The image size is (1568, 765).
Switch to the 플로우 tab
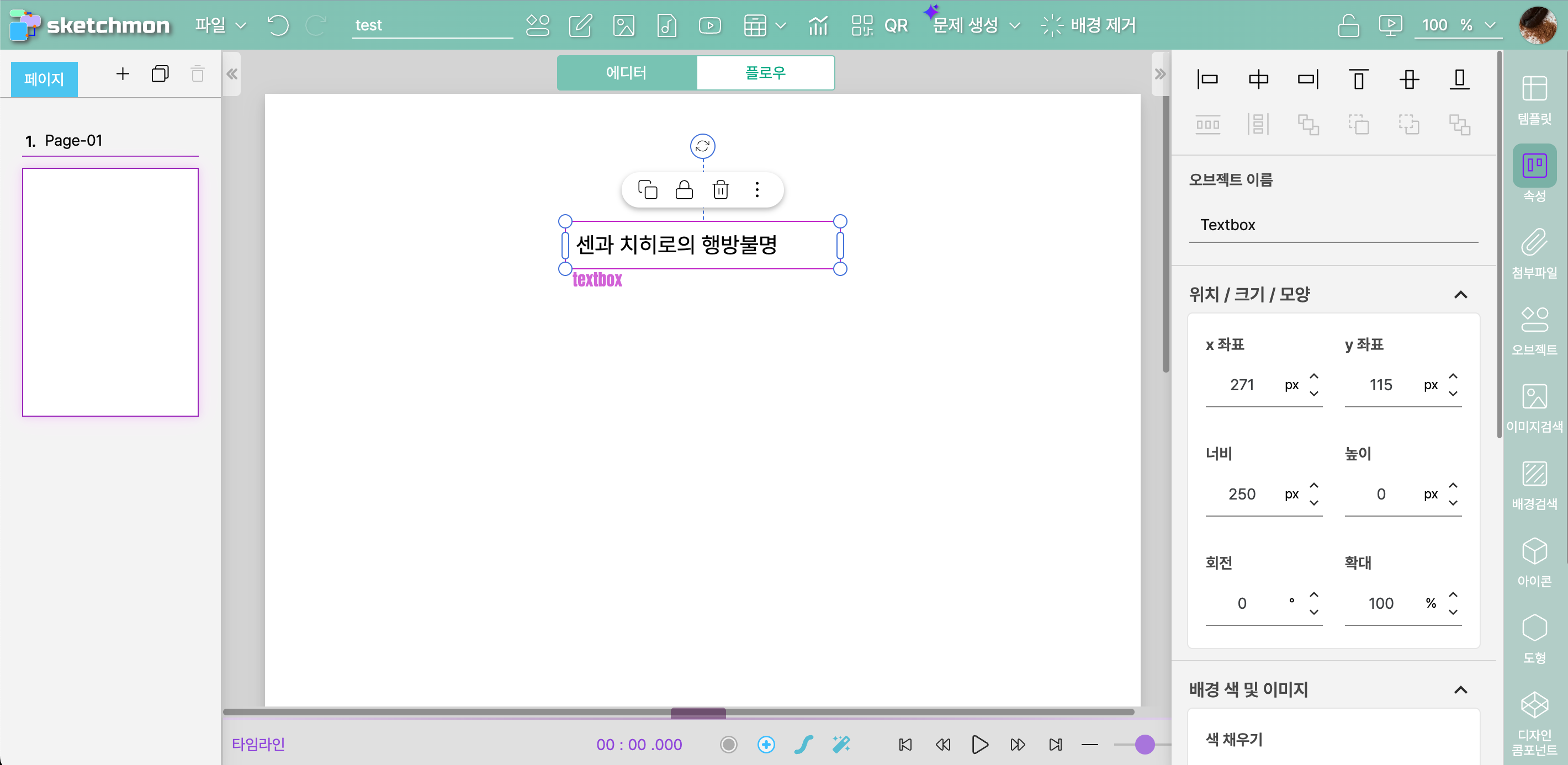pyautogui.click(x=765, y=73)
